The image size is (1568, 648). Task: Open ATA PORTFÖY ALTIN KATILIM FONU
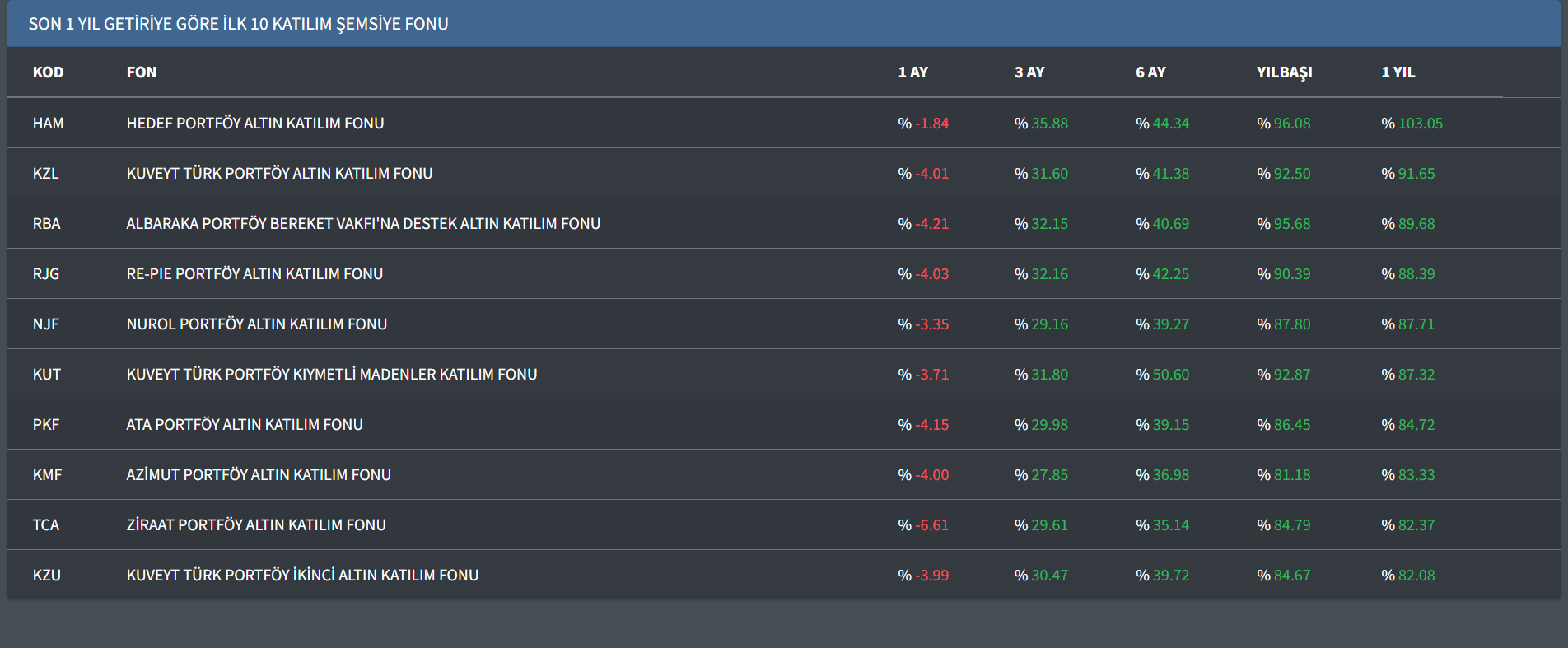click(x=245, y=425)
